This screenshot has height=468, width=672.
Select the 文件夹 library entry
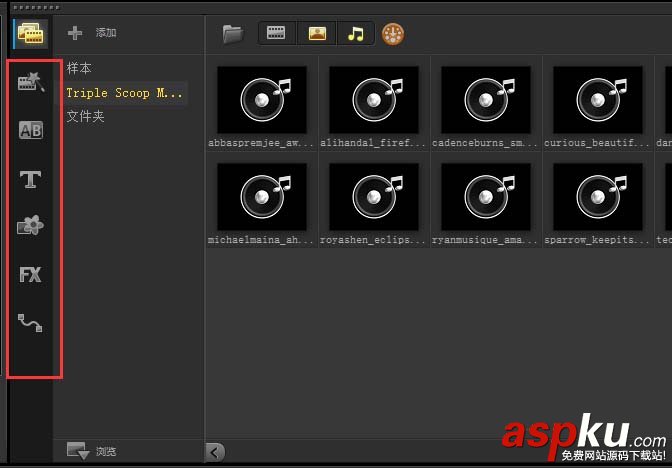(85, 116)
